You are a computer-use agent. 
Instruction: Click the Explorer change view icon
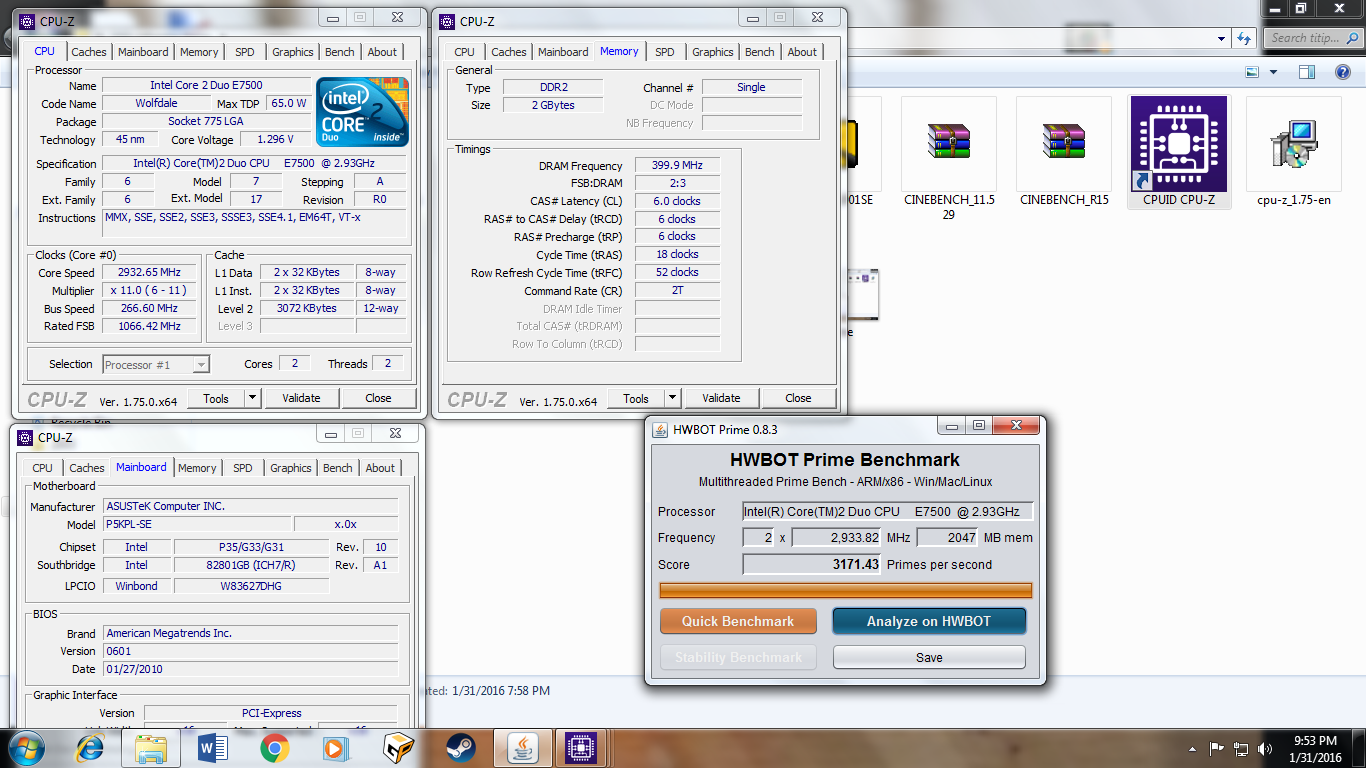coord(1251,72)
